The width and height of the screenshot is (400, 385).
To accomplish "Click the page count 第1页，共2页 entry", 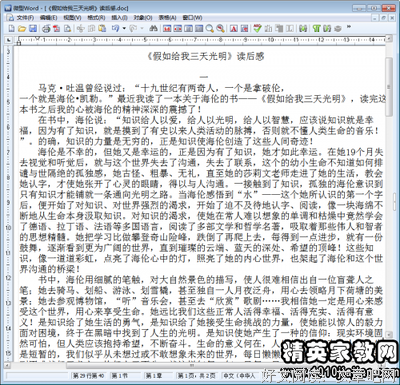I will (x=196, y=376).
